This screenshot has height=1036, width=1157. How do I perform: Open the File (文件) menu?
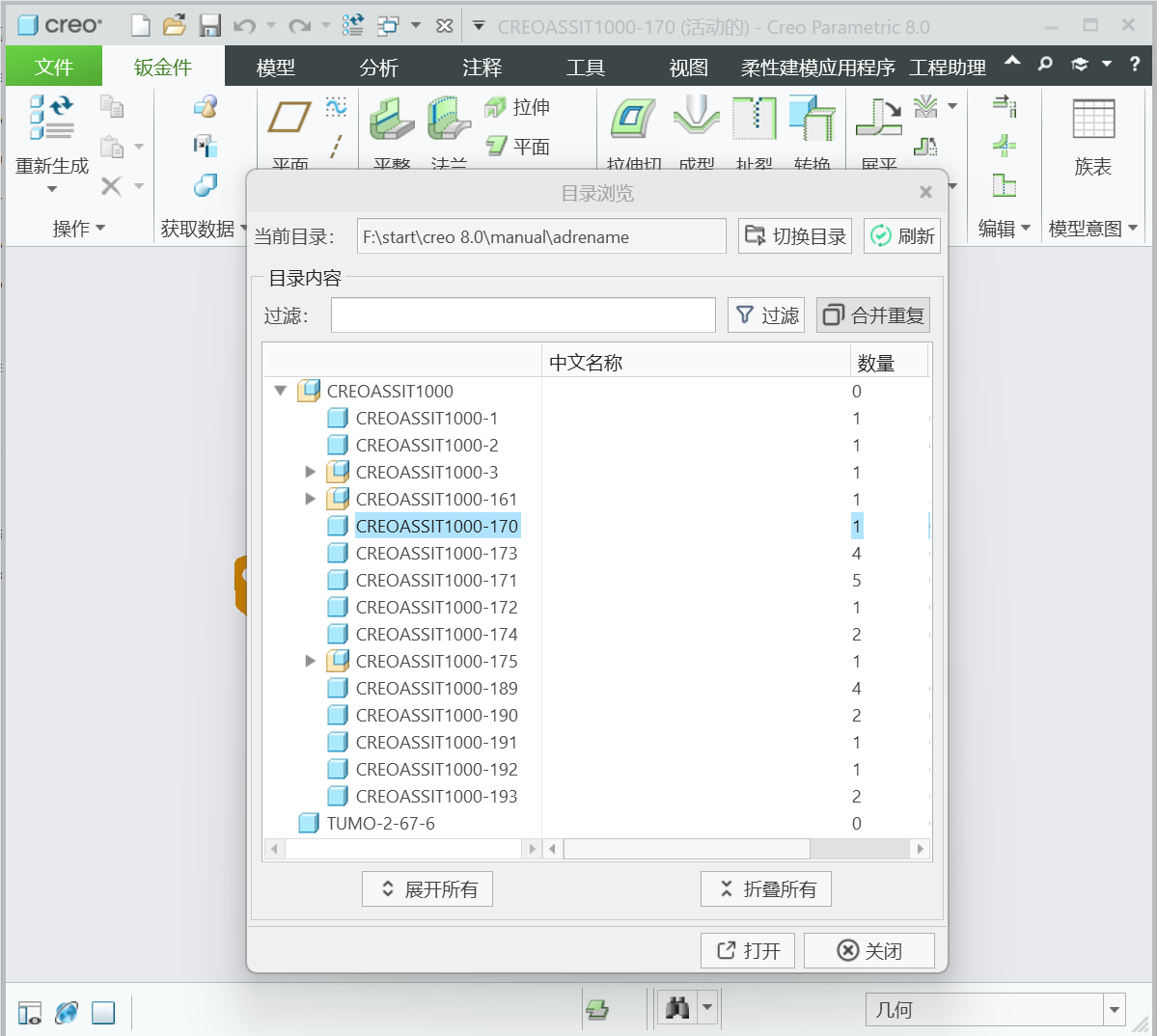pyautogui.click(x=54, y=68)
